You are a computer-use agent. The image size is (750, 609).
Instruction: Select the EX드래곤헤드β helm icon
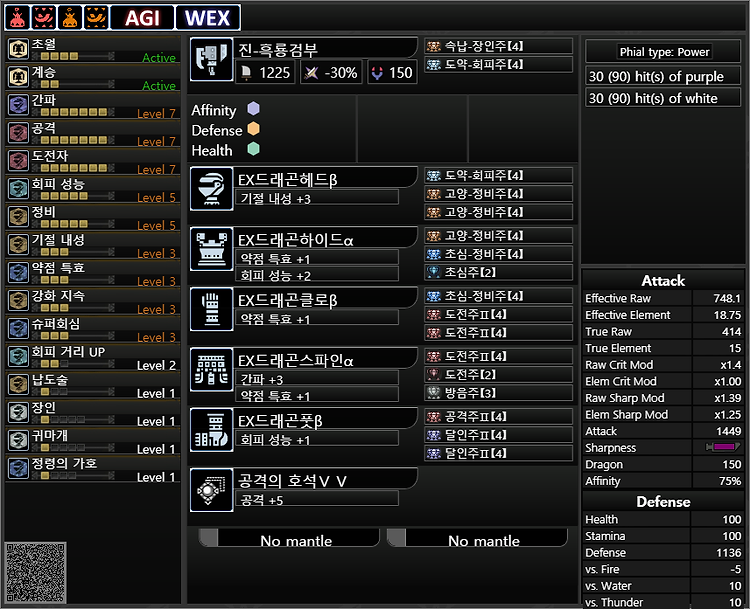(211, 189)
